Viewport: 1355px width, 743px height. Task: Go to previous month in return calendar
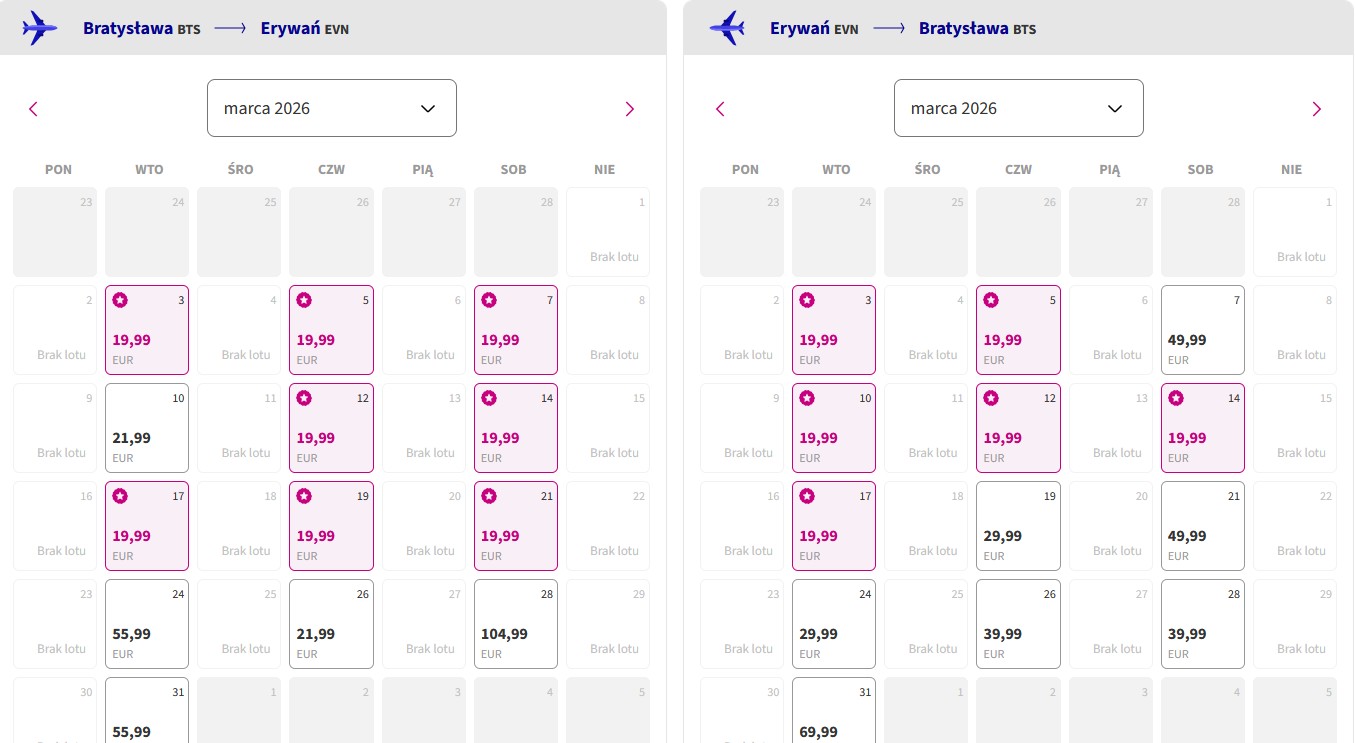pos(720,109)
